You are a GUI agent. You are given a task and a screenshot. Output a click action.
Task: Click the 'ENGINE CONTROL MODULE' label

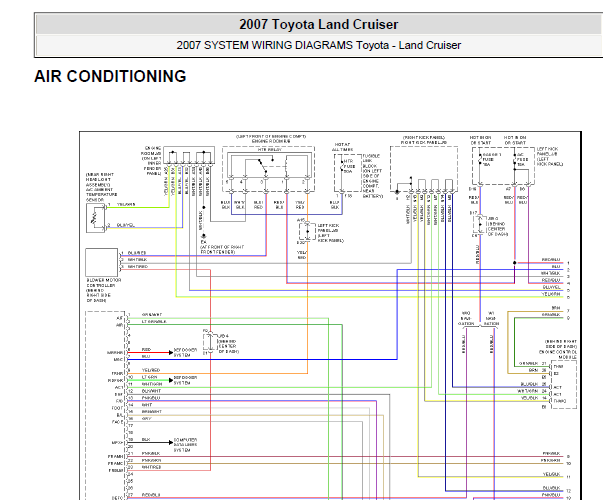coord(558,355)
